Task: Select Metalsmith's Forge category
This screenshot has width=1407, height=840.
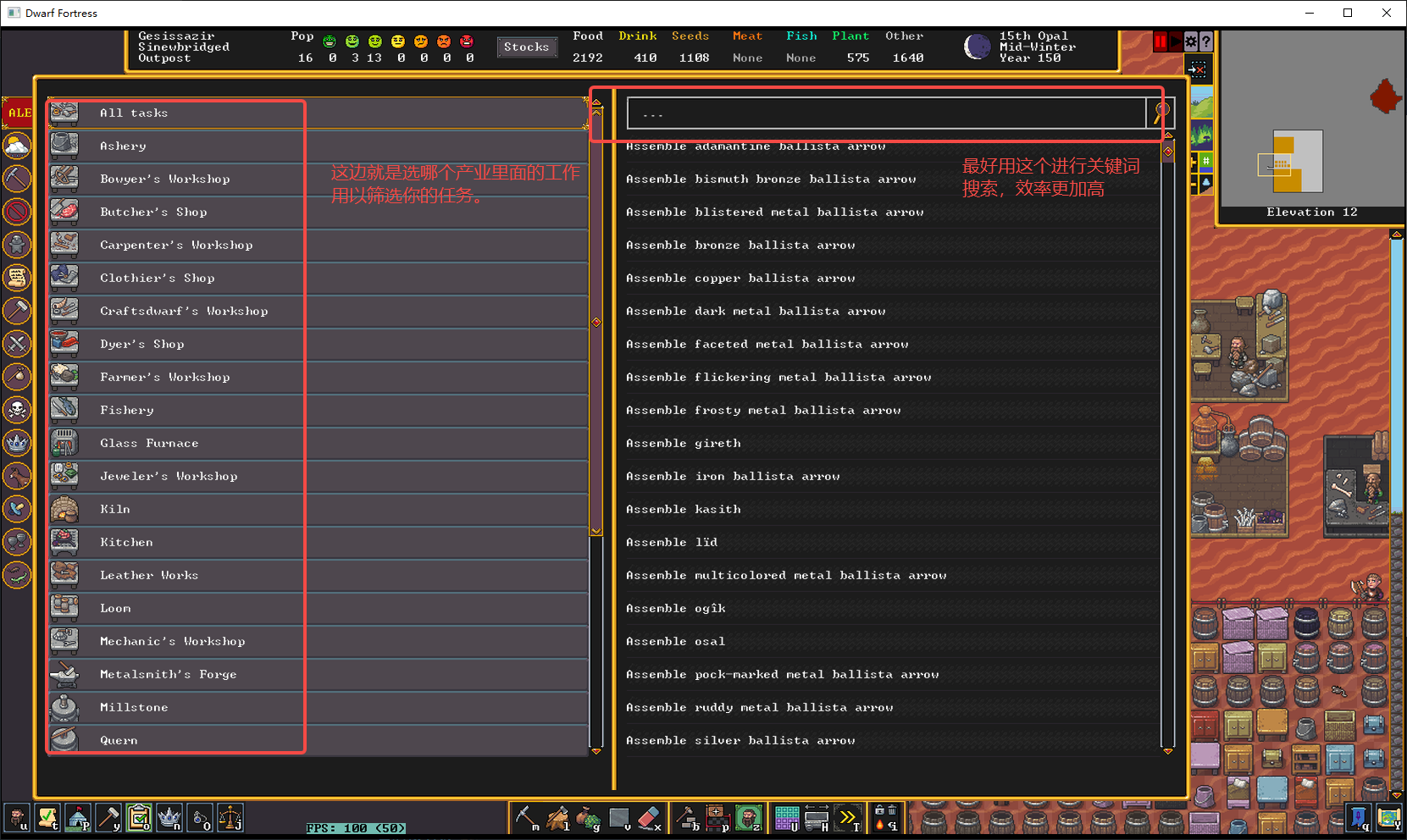Action: click(x=318, y=674)
